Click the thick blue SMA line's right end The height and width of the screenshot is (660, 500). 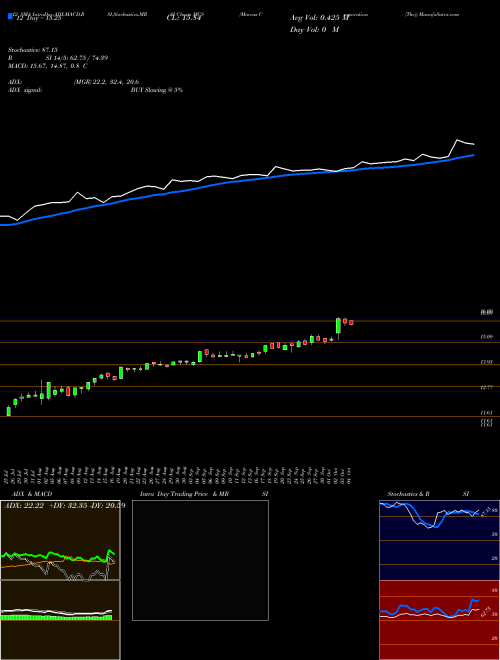coord(473,155)
